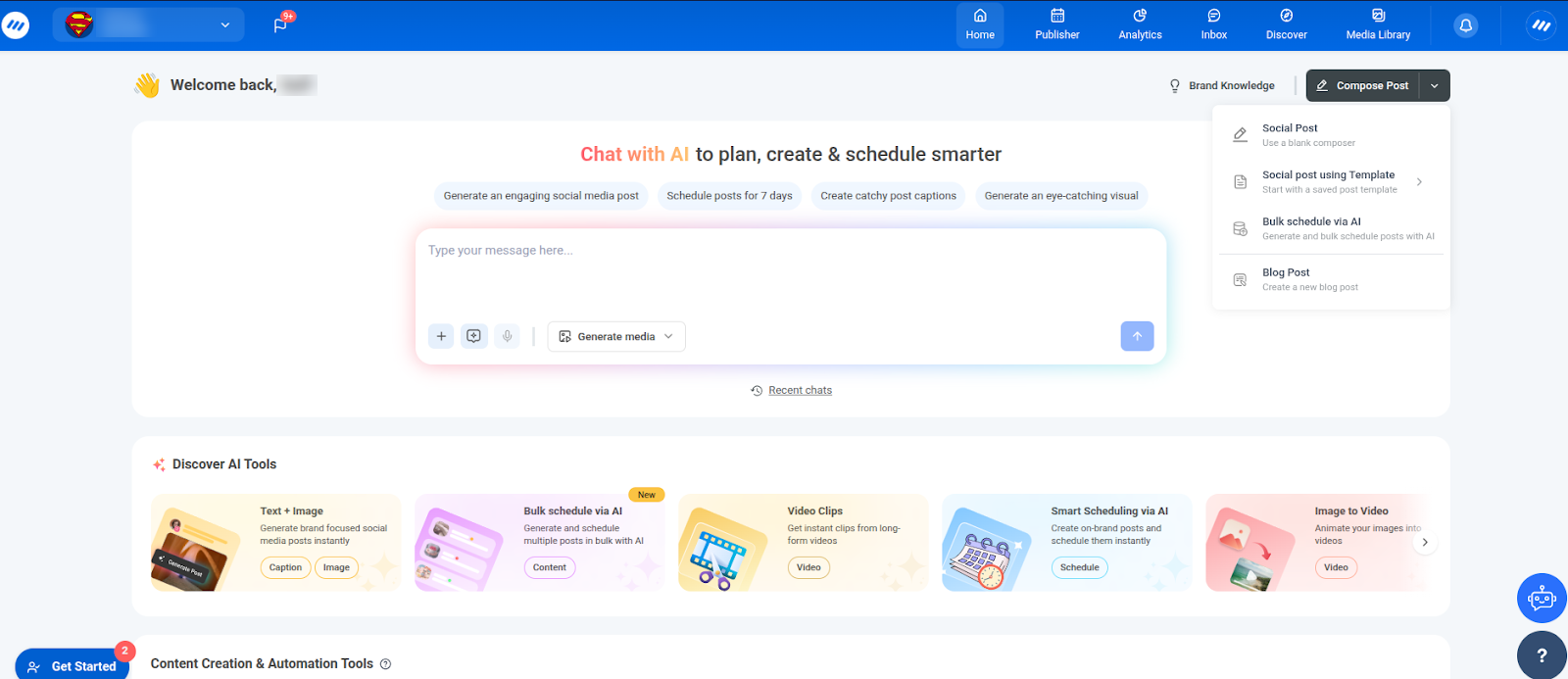1568x679 pixels.
Task: Click the ContentStudio logo in the top-left corner
Action: click(x=16, y=24)
